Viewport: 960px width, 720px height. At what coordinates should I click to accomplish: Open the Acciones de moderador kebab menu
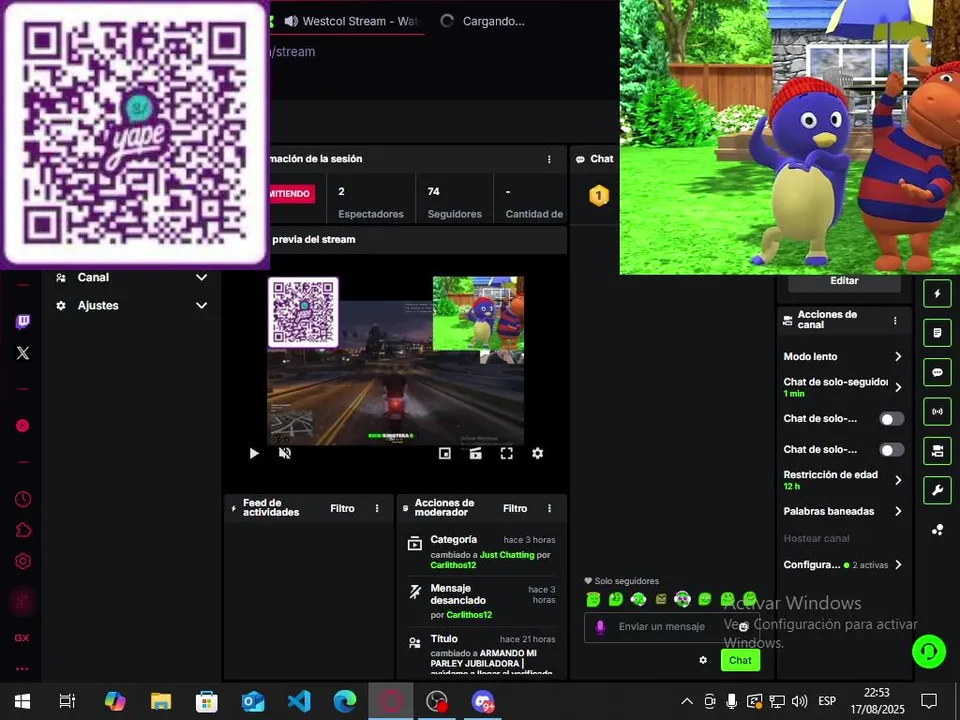tap(549, 508)
